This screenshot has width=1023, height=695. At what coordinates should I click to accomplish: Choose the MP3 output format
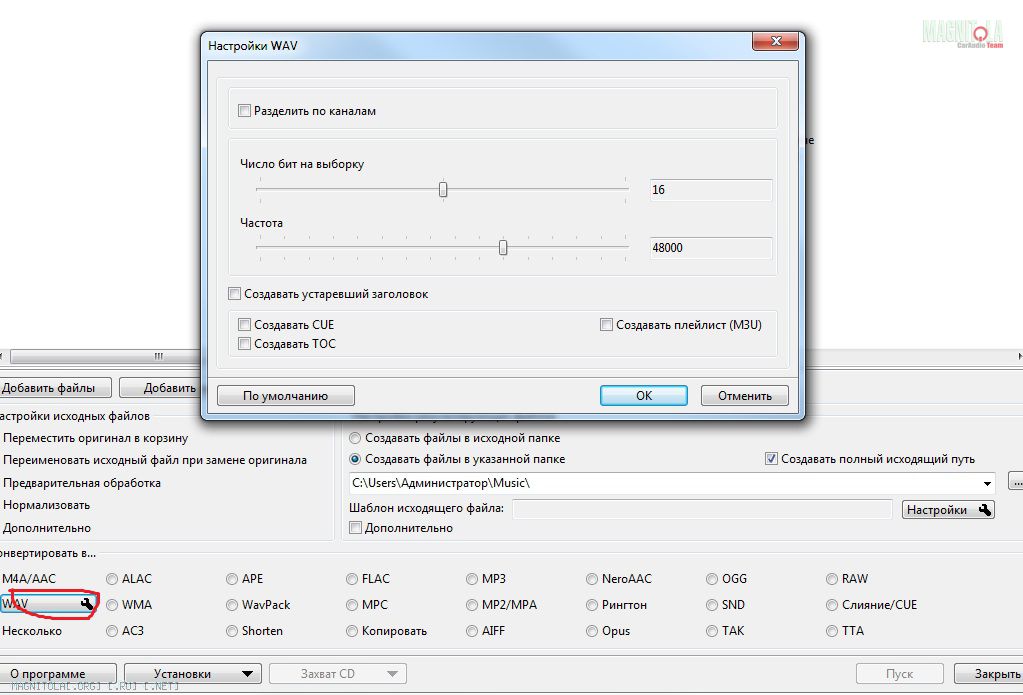pos(473,579)
